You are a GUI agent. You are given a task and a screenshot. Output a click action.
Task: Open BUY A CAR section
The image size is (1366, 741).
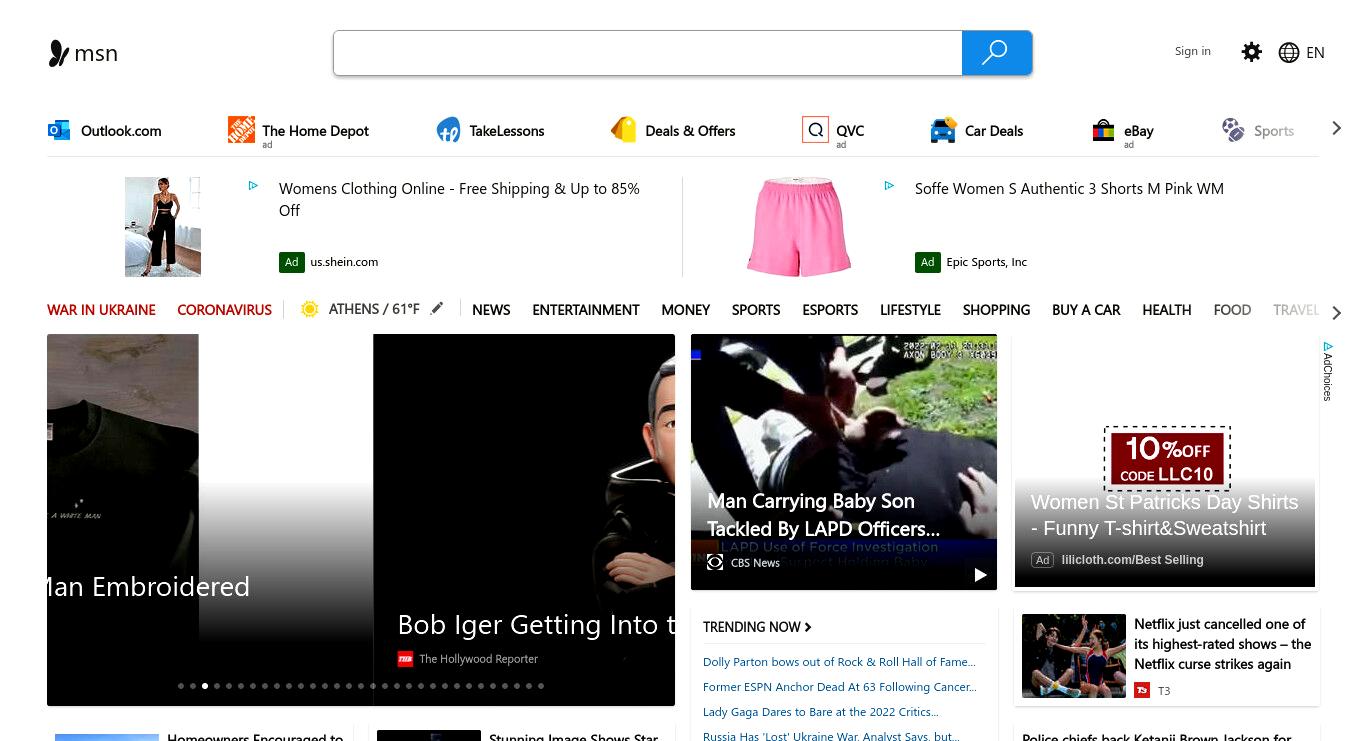1086,310
